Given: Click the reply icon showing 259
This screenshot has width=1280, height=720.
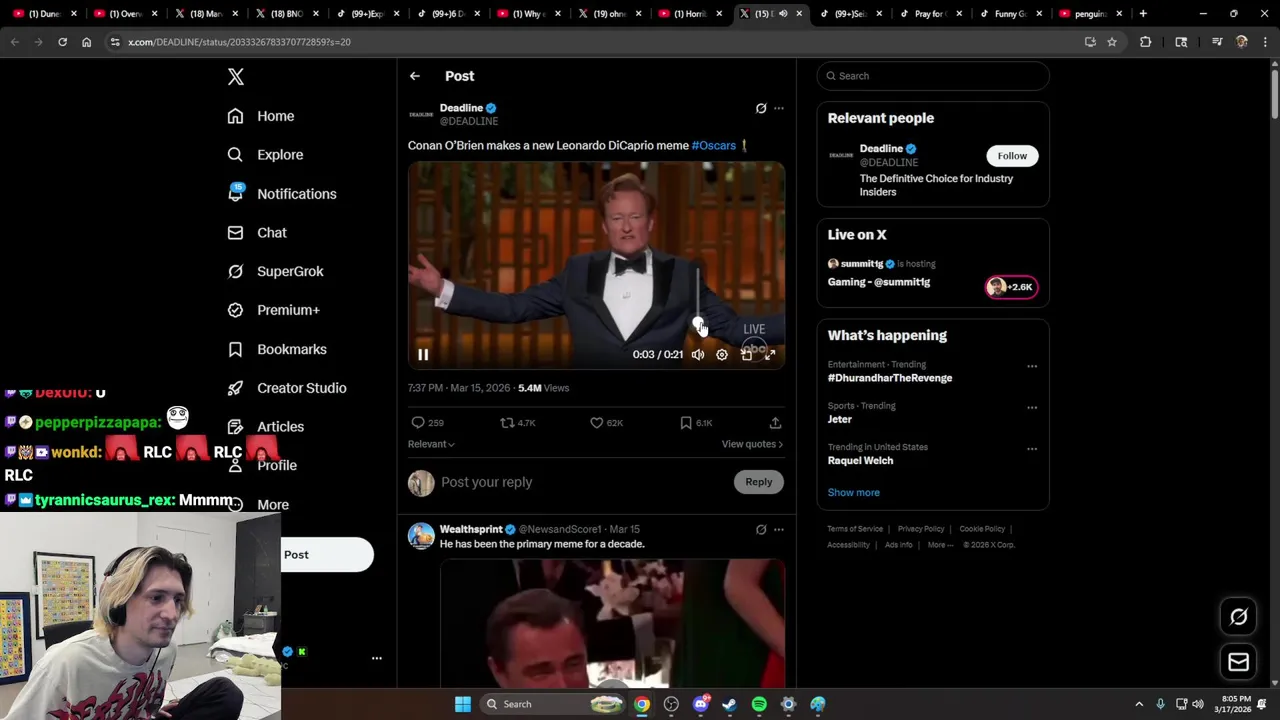Looking at the screenshot, I should 427,423.
